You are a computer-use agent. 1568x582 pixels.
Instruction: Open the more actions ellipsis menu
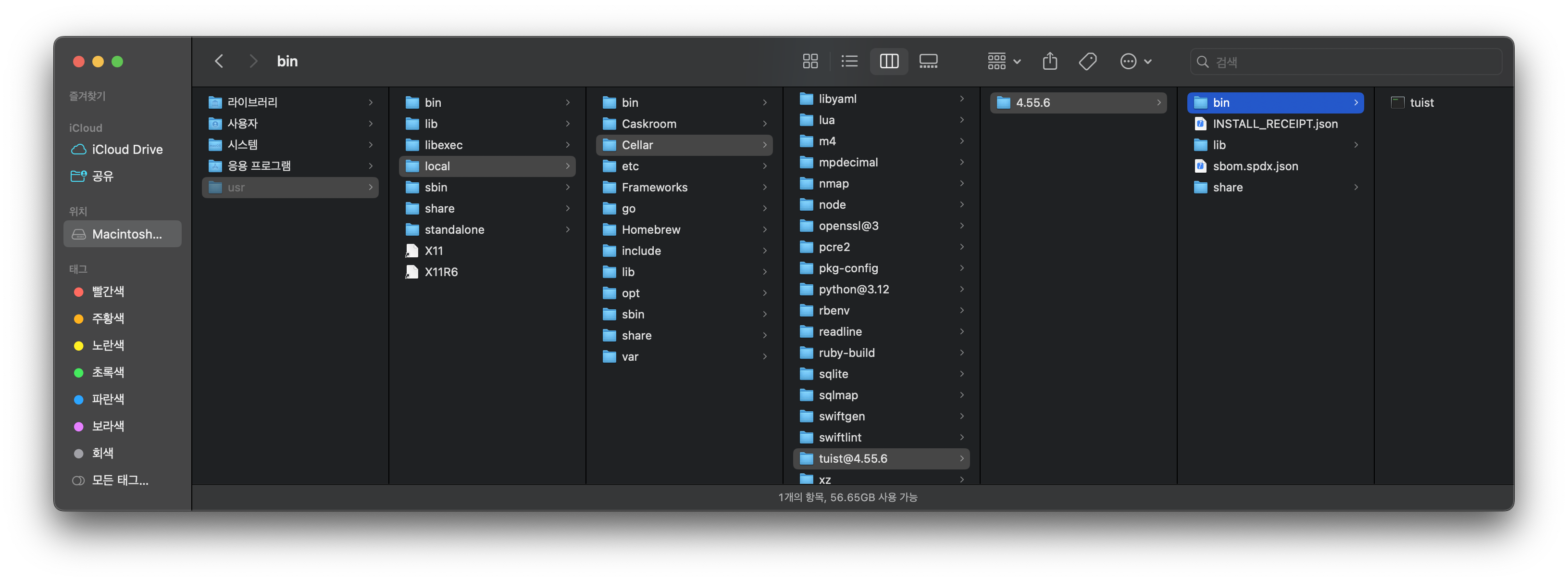point(1135,62)
